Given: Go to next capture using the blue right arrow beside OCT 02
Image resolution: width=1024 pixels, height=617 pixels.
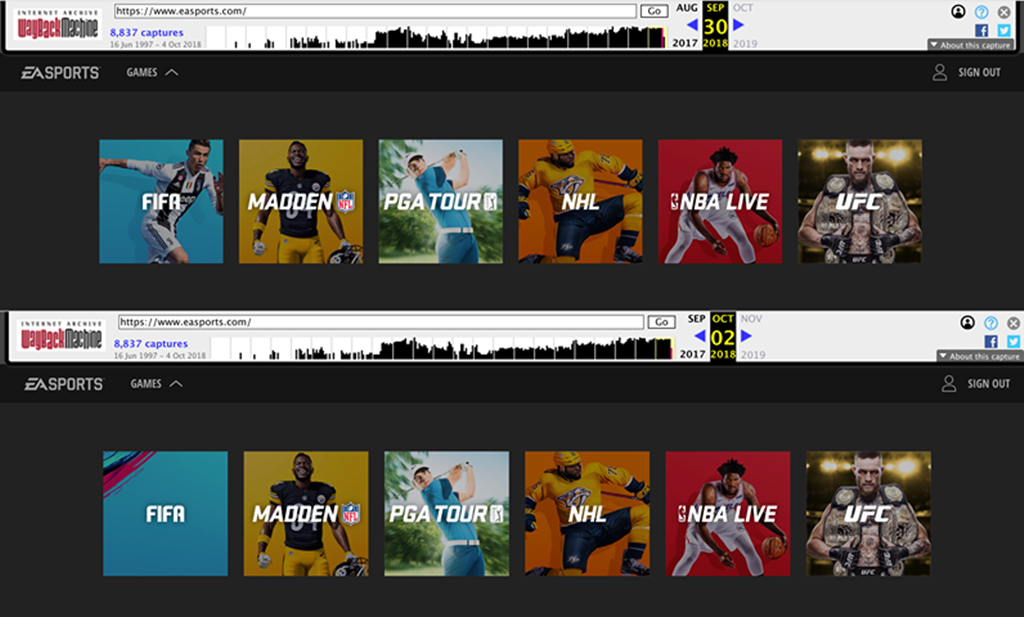Looking at the screenshot, I should point(744,335).
